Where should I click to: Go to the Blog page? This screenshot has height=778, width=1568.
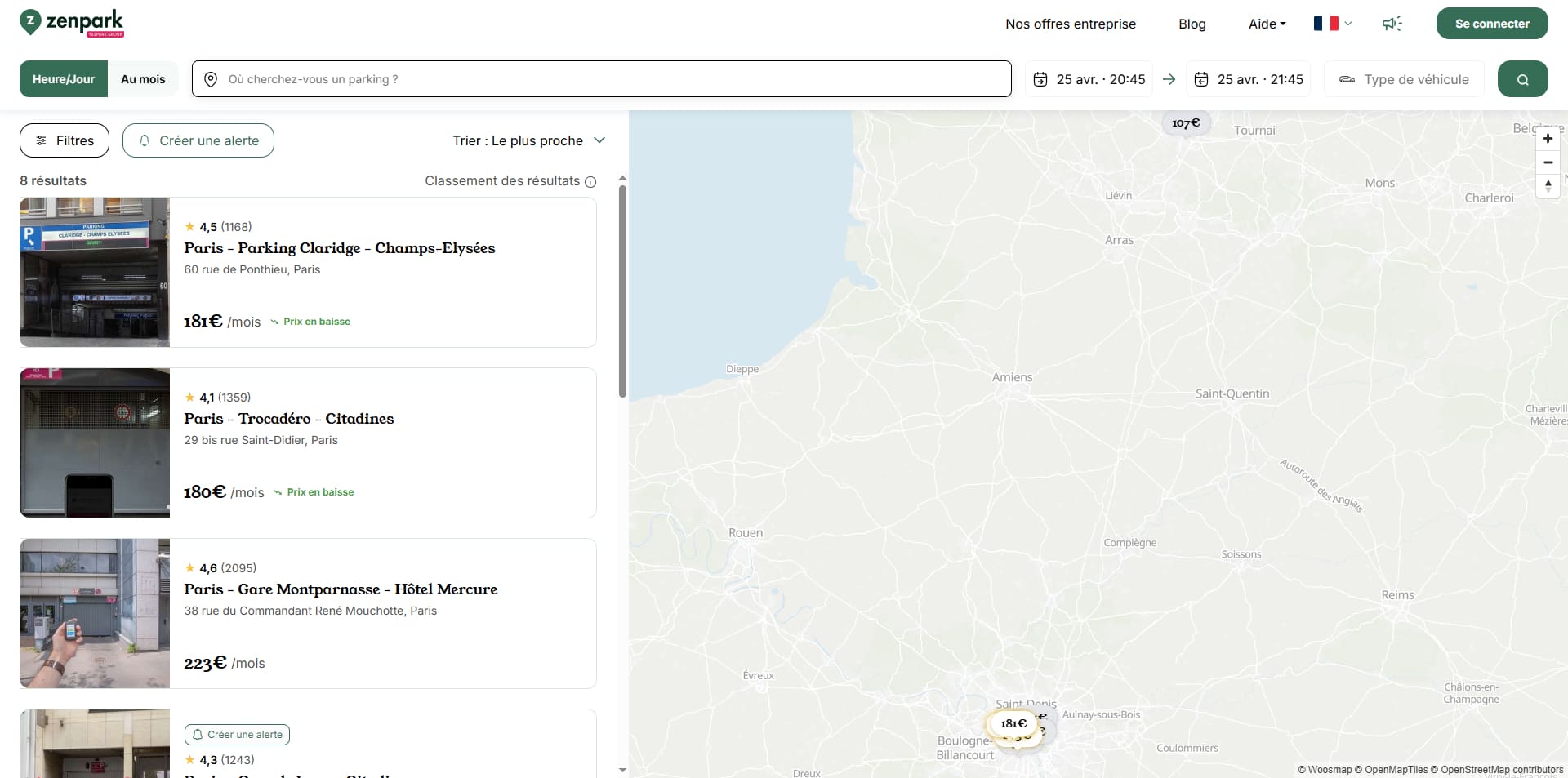(x=1192, y=24)
